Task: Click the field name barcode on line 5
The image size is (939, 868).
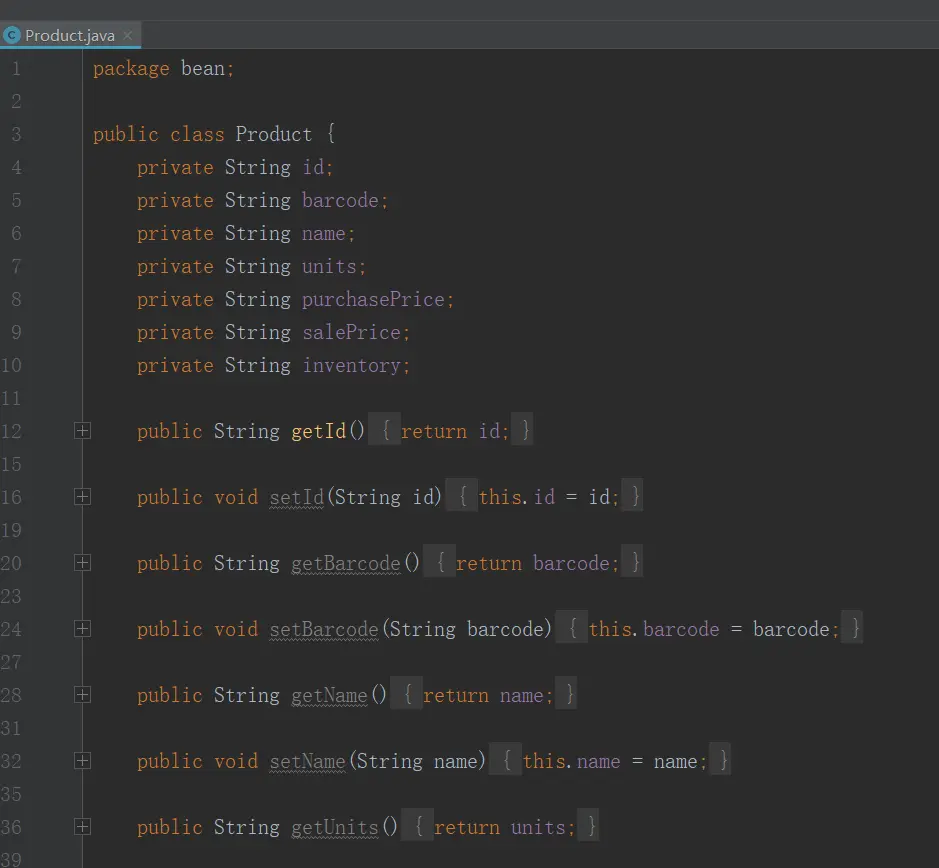Action: [x=340, y=200]
